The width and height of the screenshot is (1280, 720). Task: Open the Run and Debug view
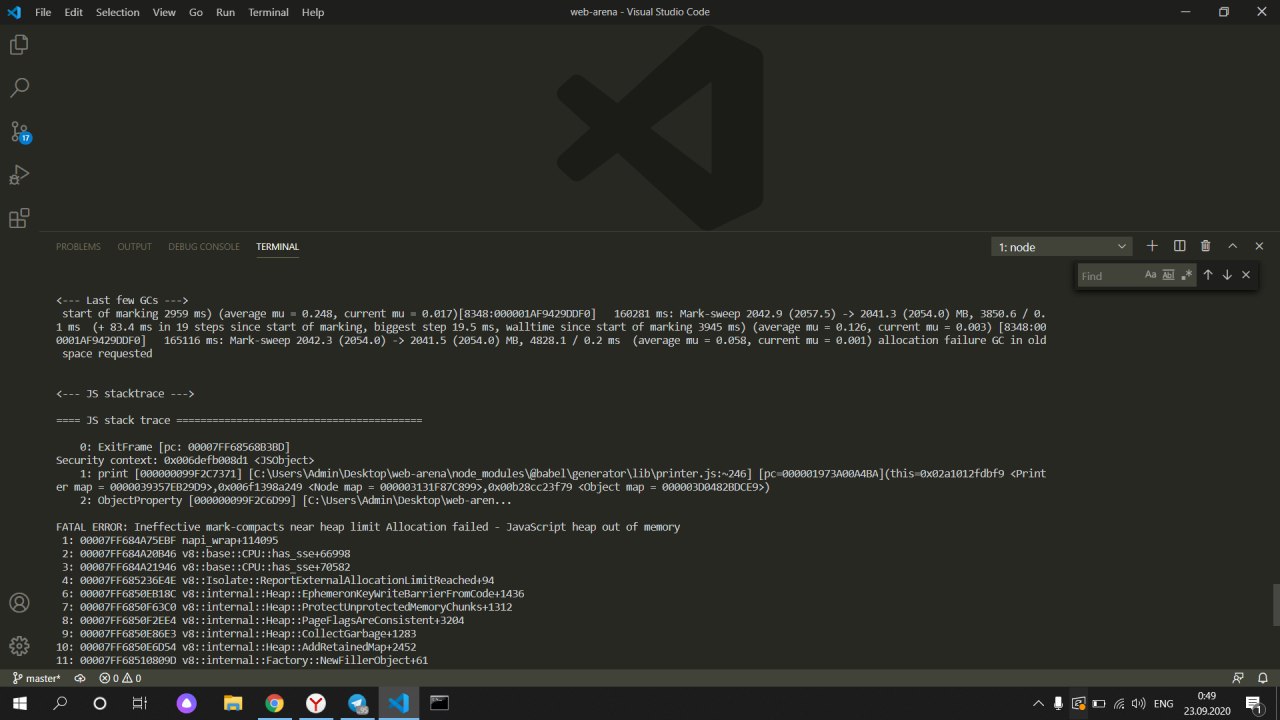(x=19, y=175)
